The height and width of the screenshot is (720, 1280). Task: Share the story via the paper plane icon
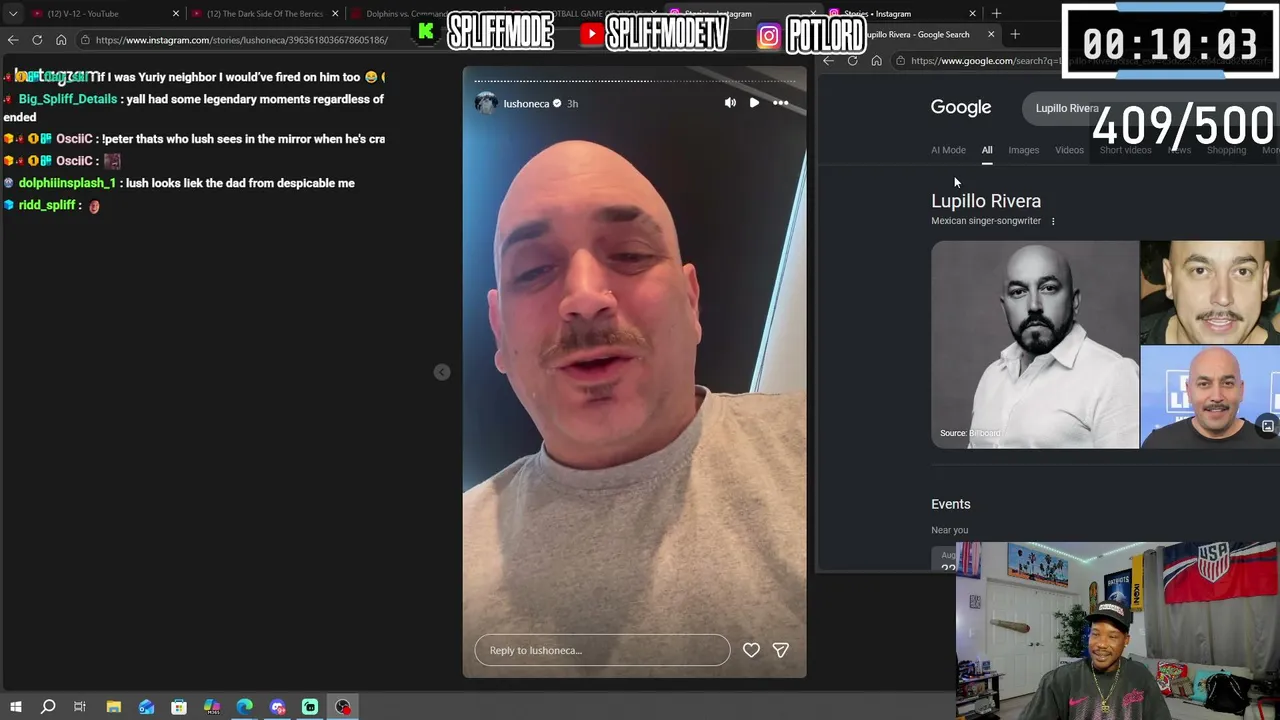pyautogui.click(x=781, y=650)
